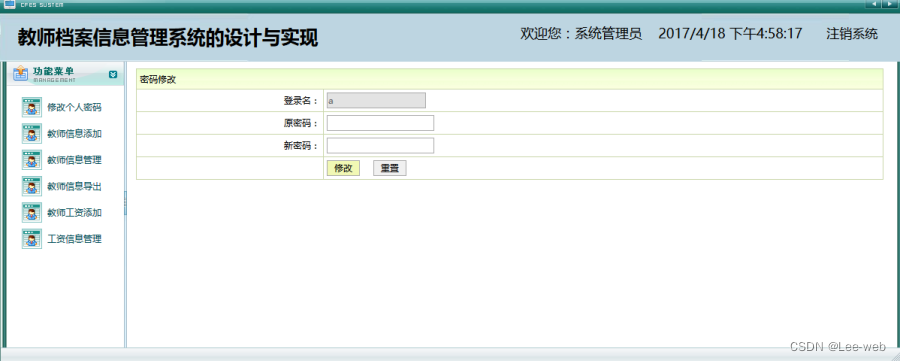Open 修改个人密码 menu item
The width and height of the screenshot is (901, 361).
[x=75, y=107]
